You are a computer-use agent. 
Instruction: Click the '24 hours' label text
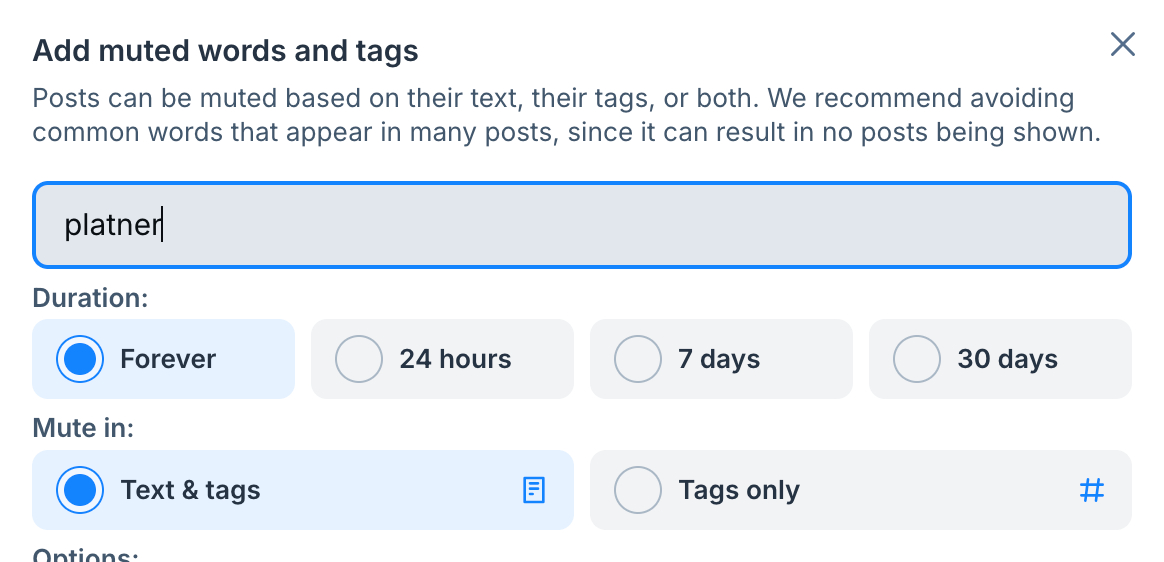[x=455, y=359]
